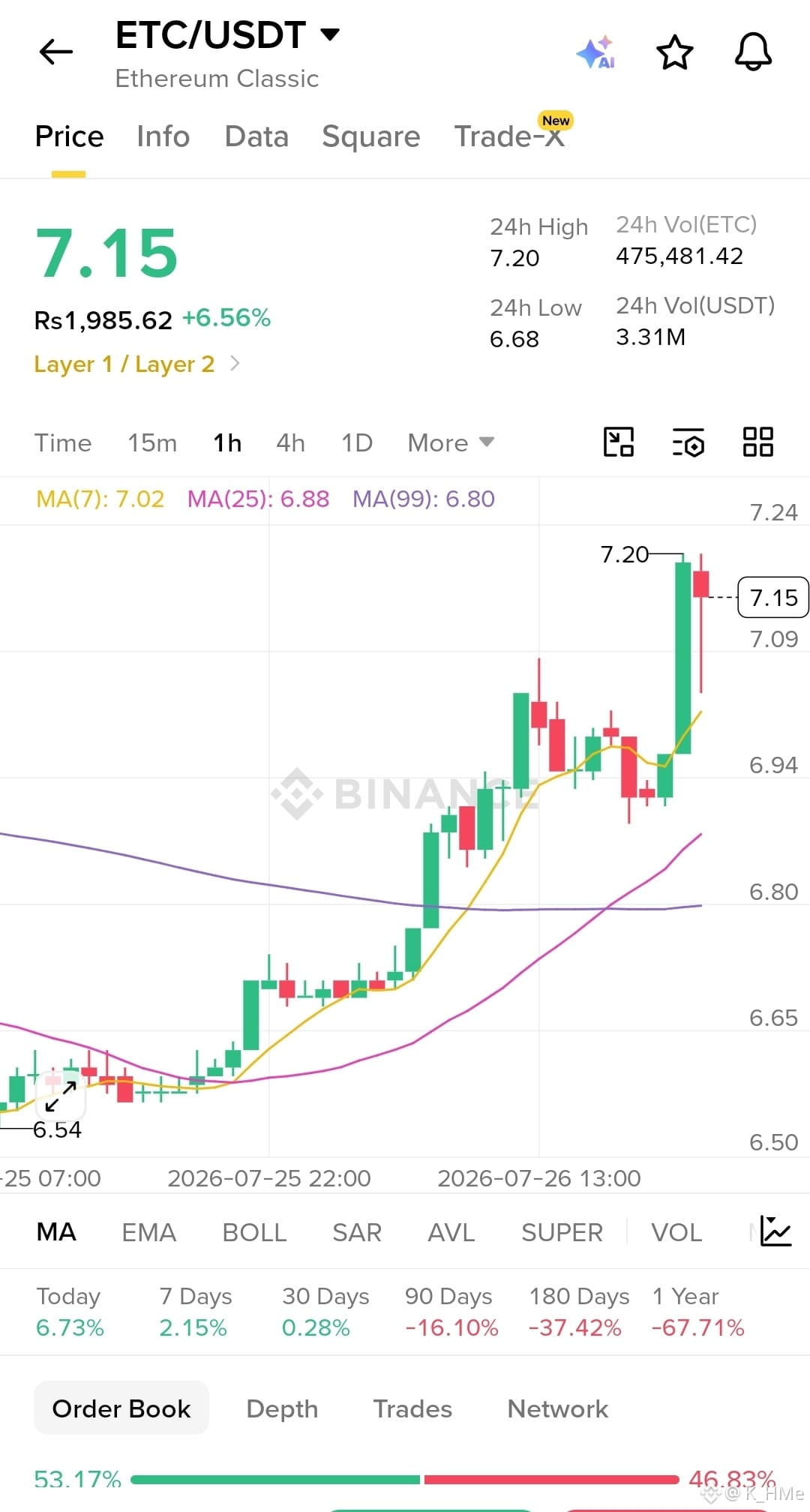Select the 1D chart interval
The image size is (810, 1512).
click(357, 442)
